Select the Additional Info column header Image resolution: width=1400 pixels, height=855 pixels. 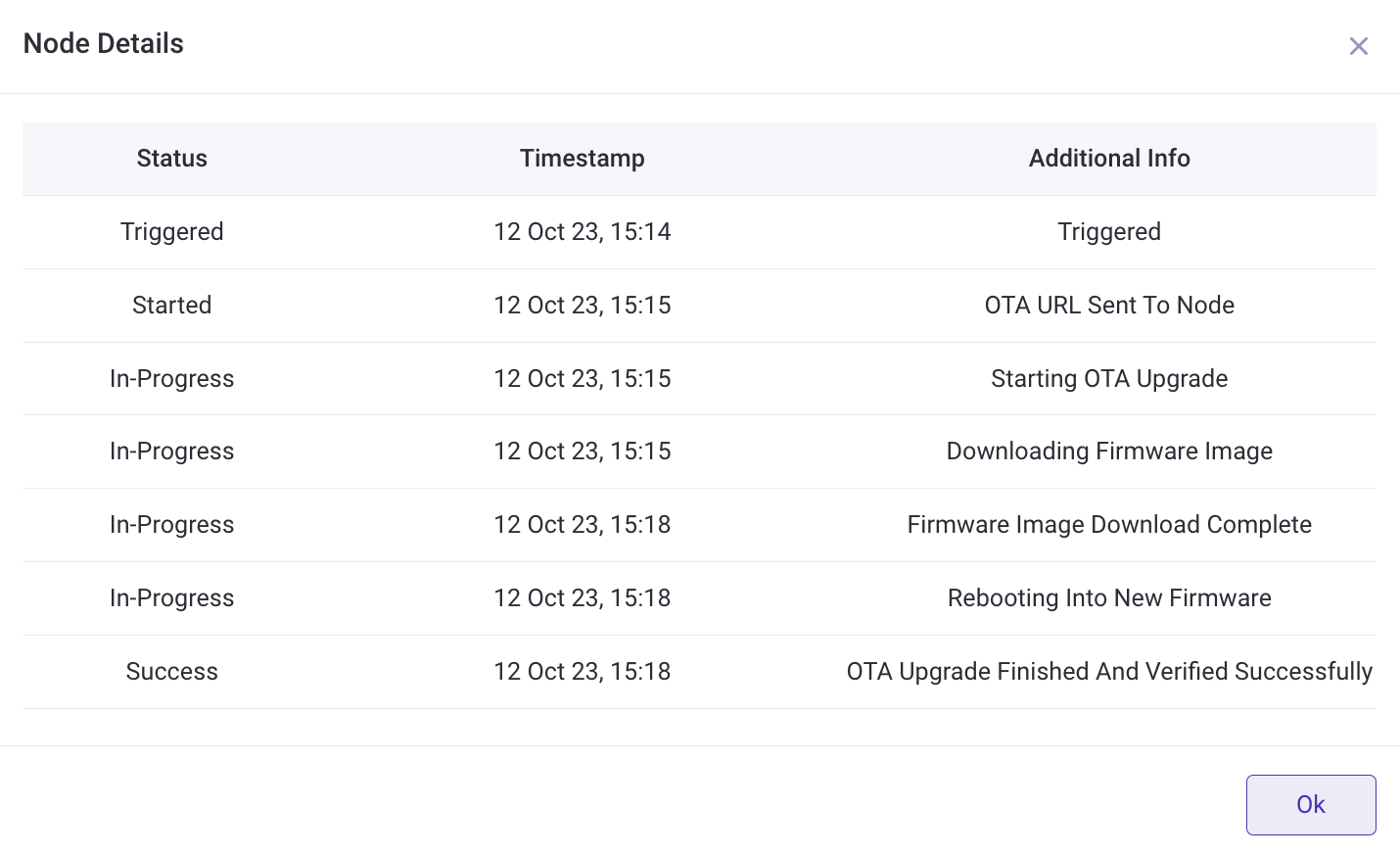click(1109, 159)
